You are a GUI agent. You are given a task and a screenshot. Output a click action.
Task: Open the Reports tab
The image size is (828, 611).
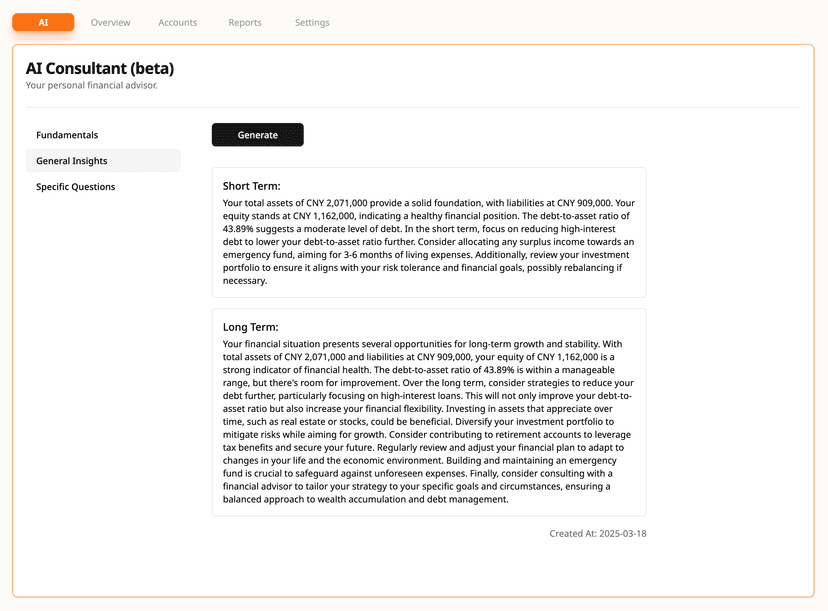click(x=245, y=22)
